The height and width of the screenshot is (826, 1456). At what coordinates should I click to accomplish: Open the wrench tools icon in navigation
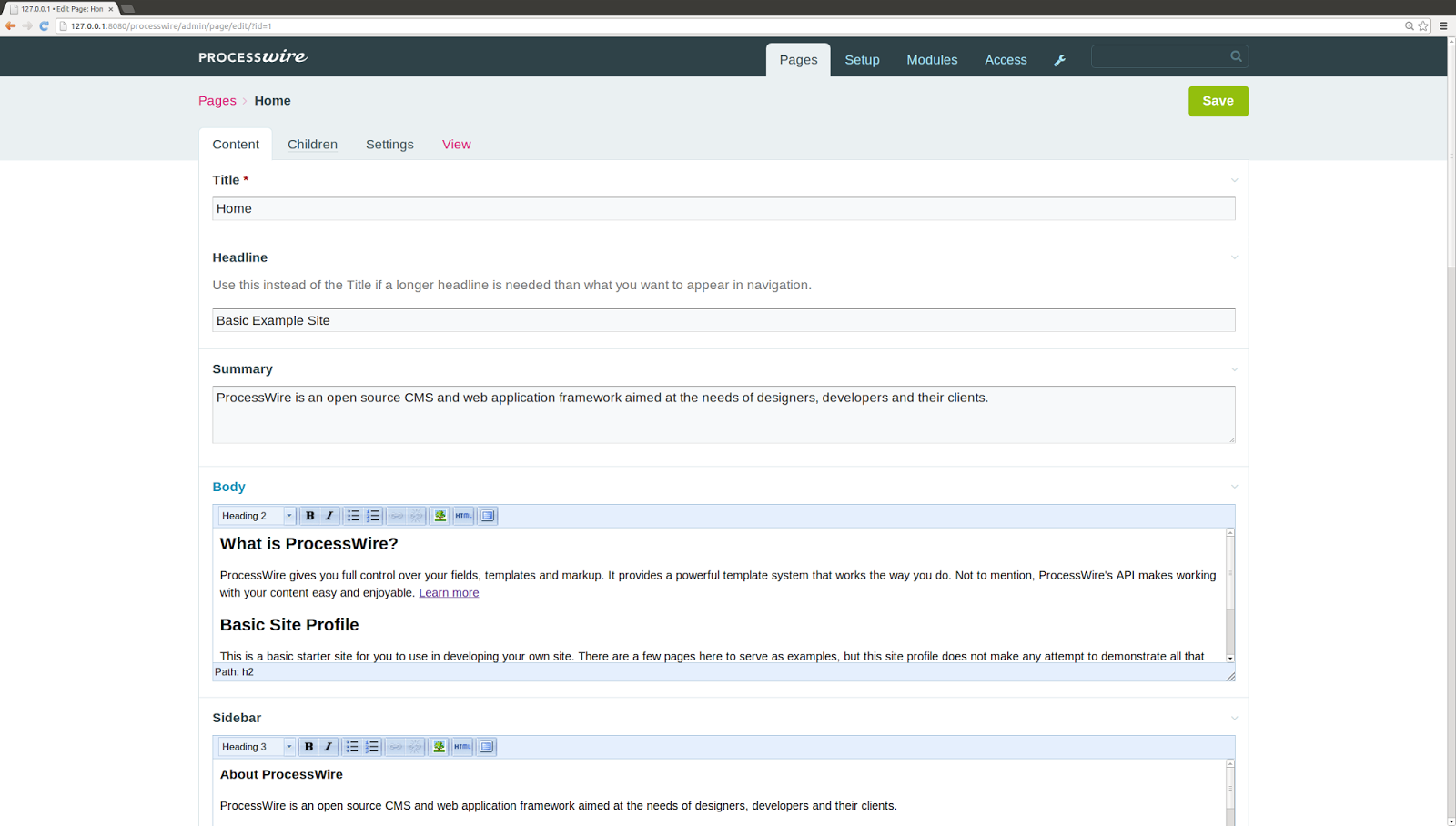coord(1059,60)
